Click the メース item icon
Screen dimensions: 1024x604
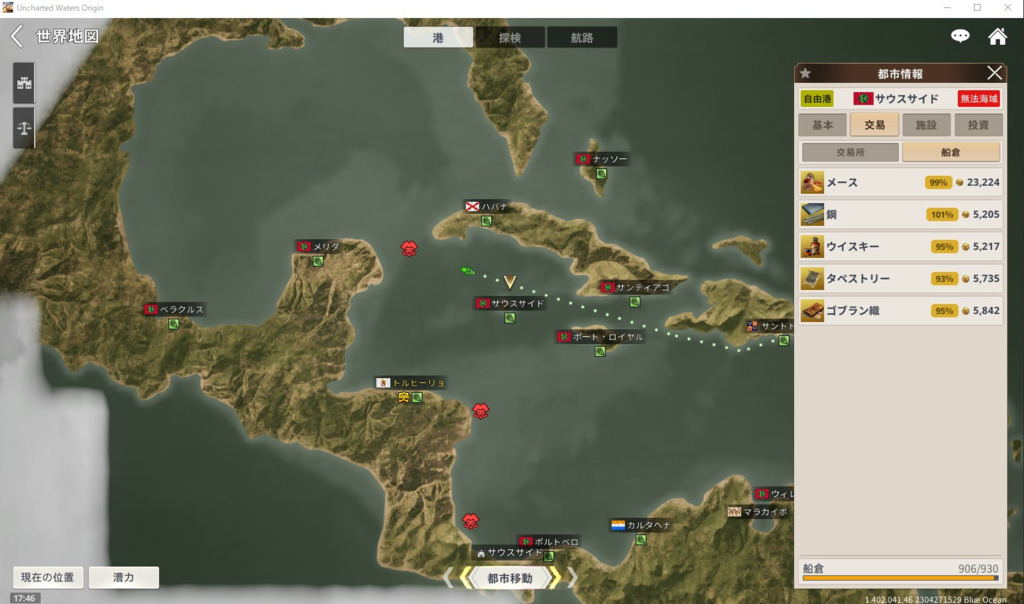[x=812, y=182]
